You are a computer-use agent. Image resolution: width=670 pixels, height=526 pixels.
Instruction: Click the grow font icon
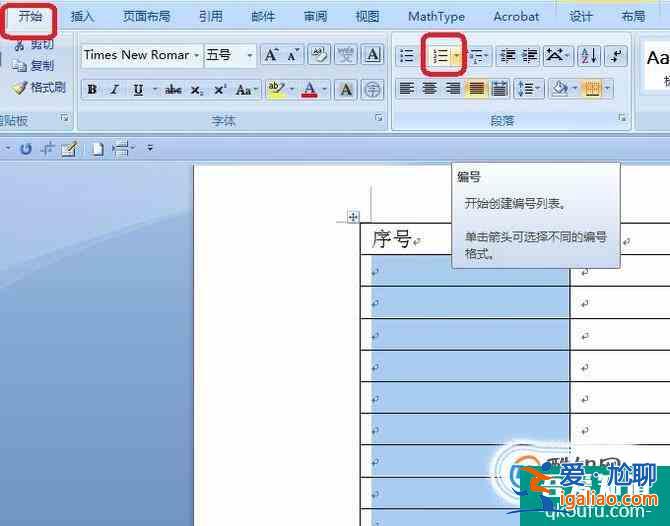pyautogui.click(x=271, y=56)
